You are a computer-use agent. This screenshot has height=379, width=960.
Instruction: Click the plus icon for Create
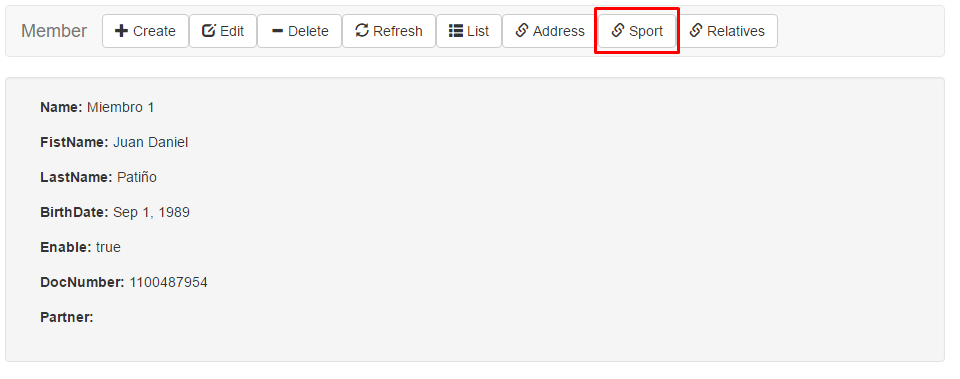[x=121, y=31]
